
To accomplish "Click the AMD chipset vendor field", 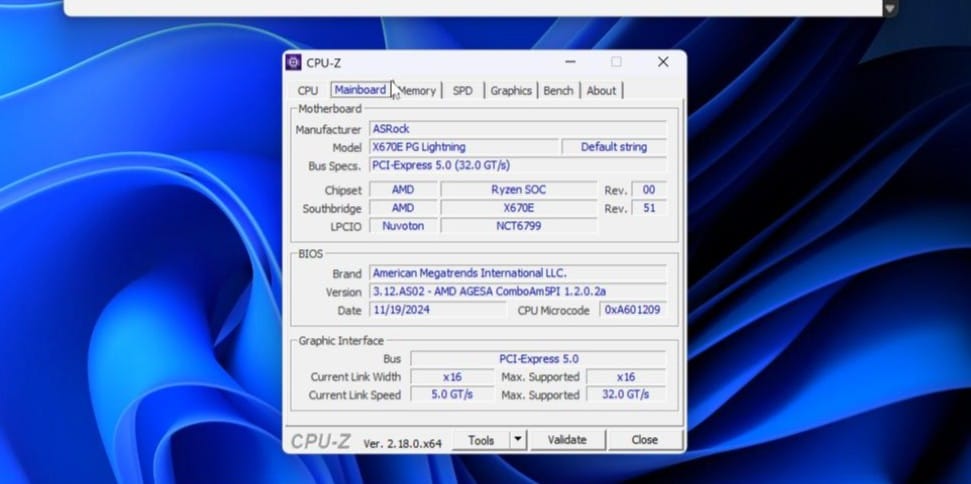I will [403, 189].
